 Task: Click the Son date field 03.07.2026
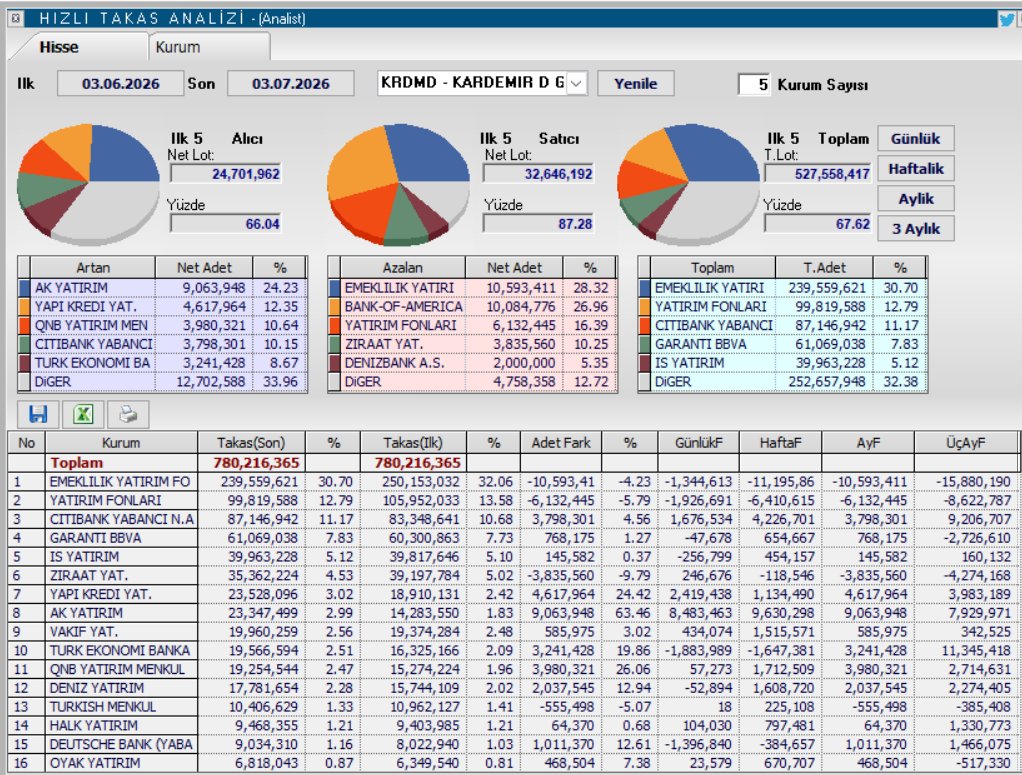tap(291, 83)
